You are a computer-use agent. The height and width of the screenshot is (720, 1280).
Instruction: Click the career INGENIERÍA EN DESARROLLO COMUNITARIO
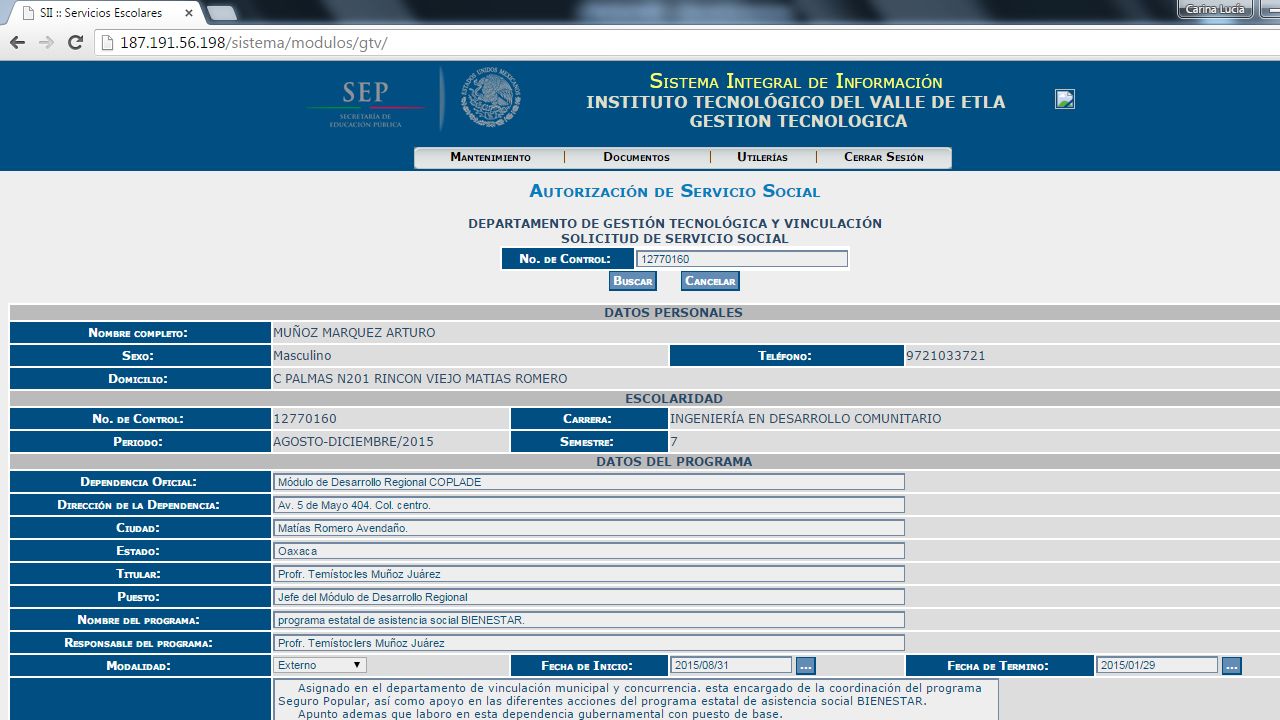[806, 419]
